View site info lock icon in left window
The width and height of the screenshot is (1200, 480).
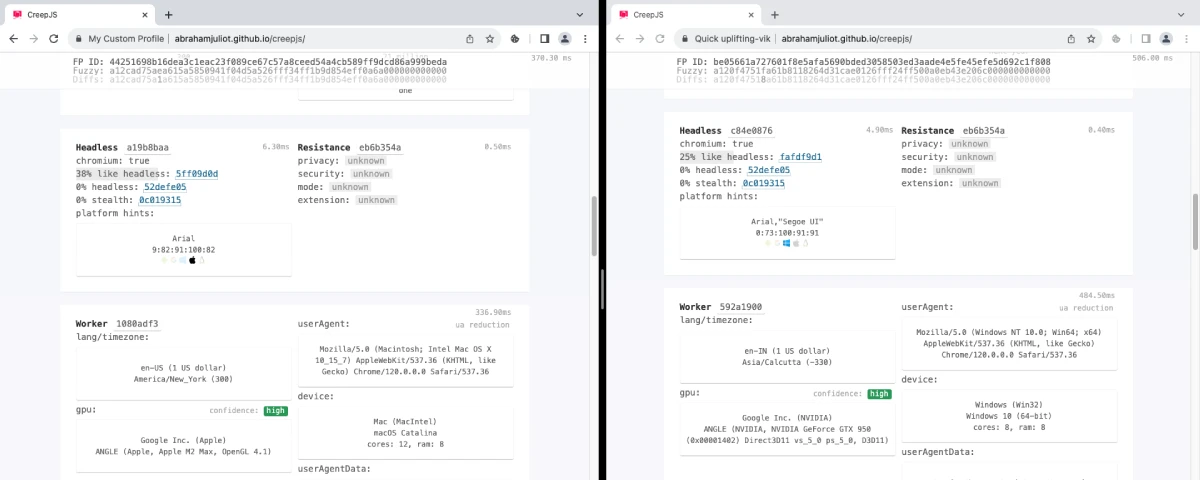(79, 38)
